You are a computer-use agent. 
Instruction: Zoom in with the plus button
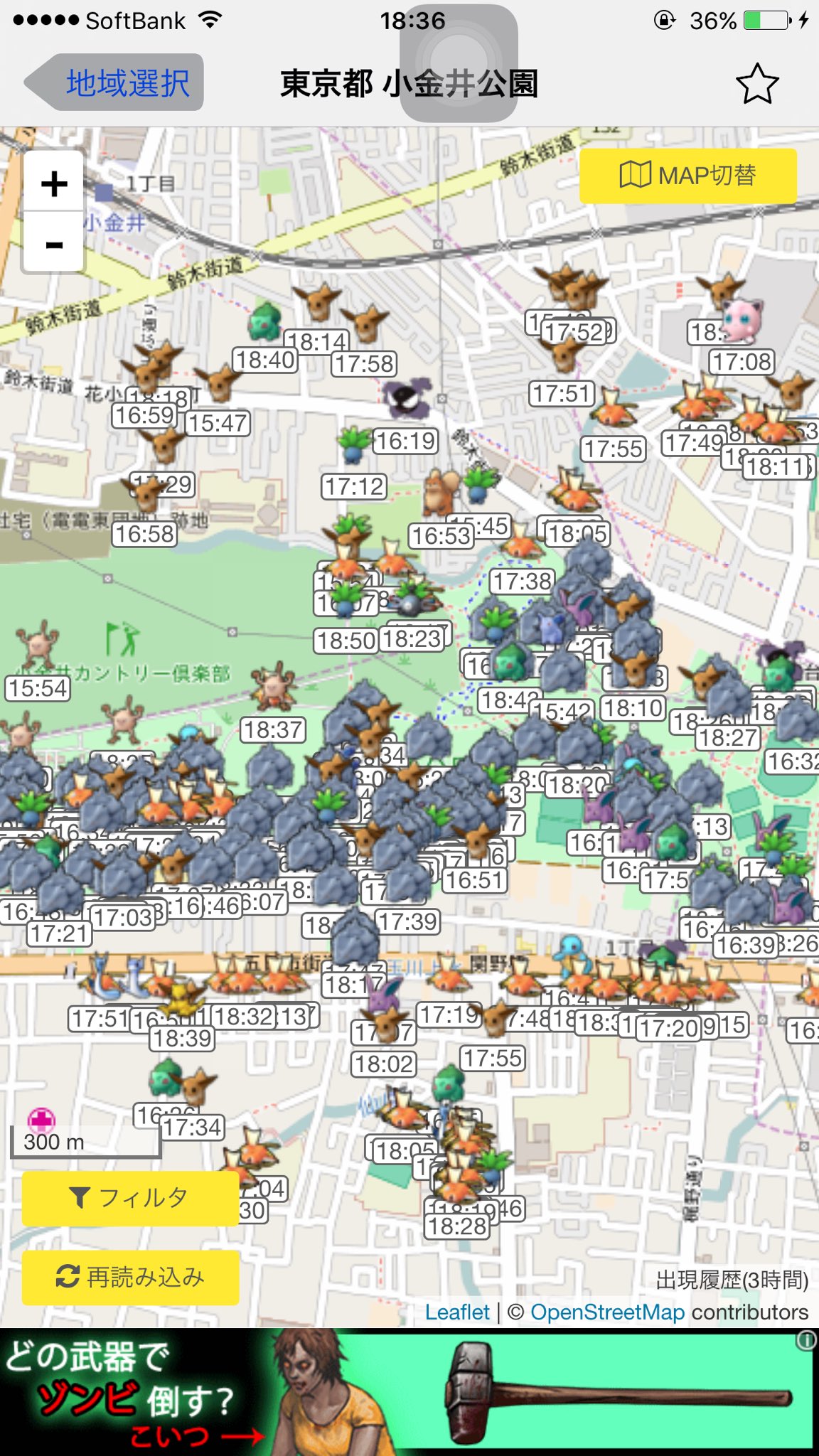[54, 183]
